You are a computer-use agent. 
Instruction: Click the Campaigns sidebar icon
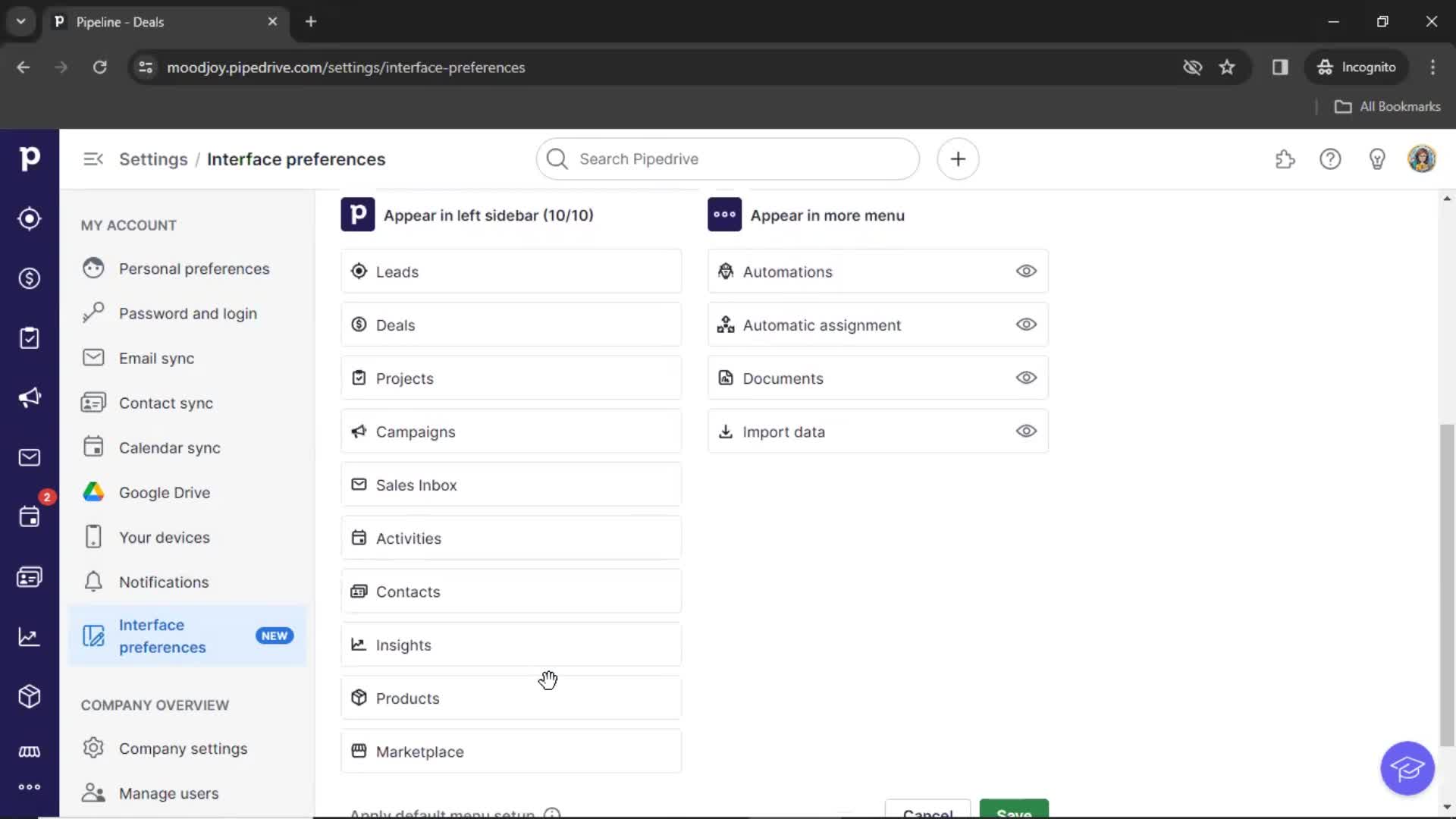coord(29,397)
